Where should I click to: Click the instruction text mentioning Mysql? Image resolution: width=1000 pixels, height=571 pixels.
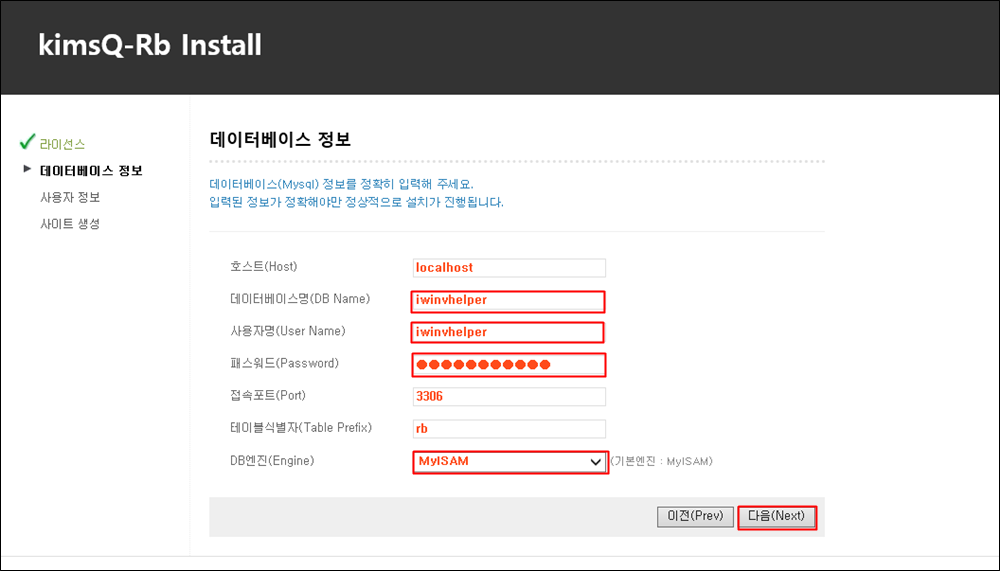pyautogui.click(x=341, y=184)
